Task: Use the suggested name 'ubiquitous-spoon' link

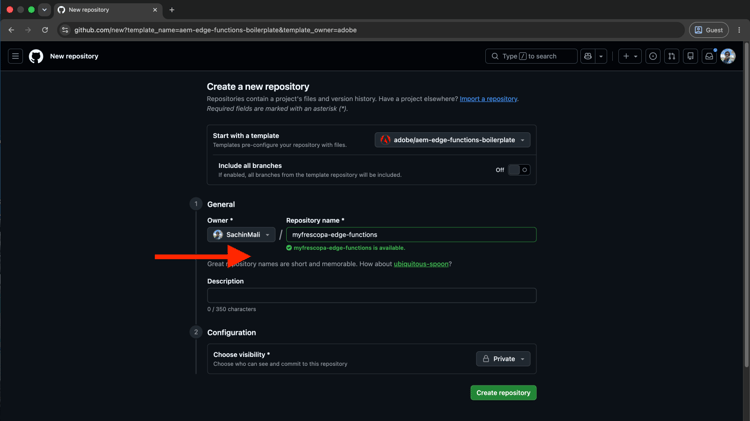Action: point(421,264)
